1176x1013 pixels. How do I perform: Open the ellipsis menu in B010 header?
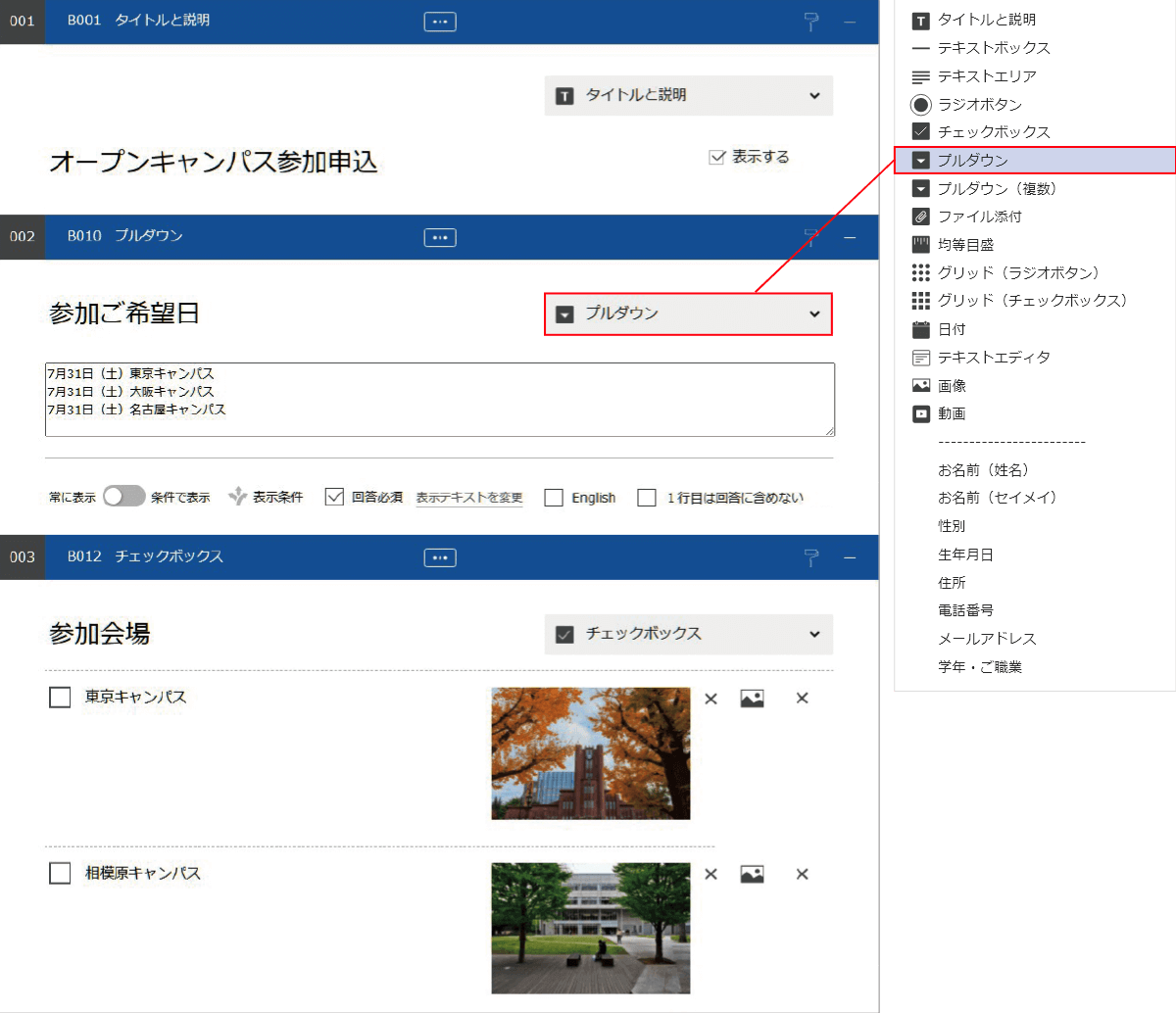[440, 237]
